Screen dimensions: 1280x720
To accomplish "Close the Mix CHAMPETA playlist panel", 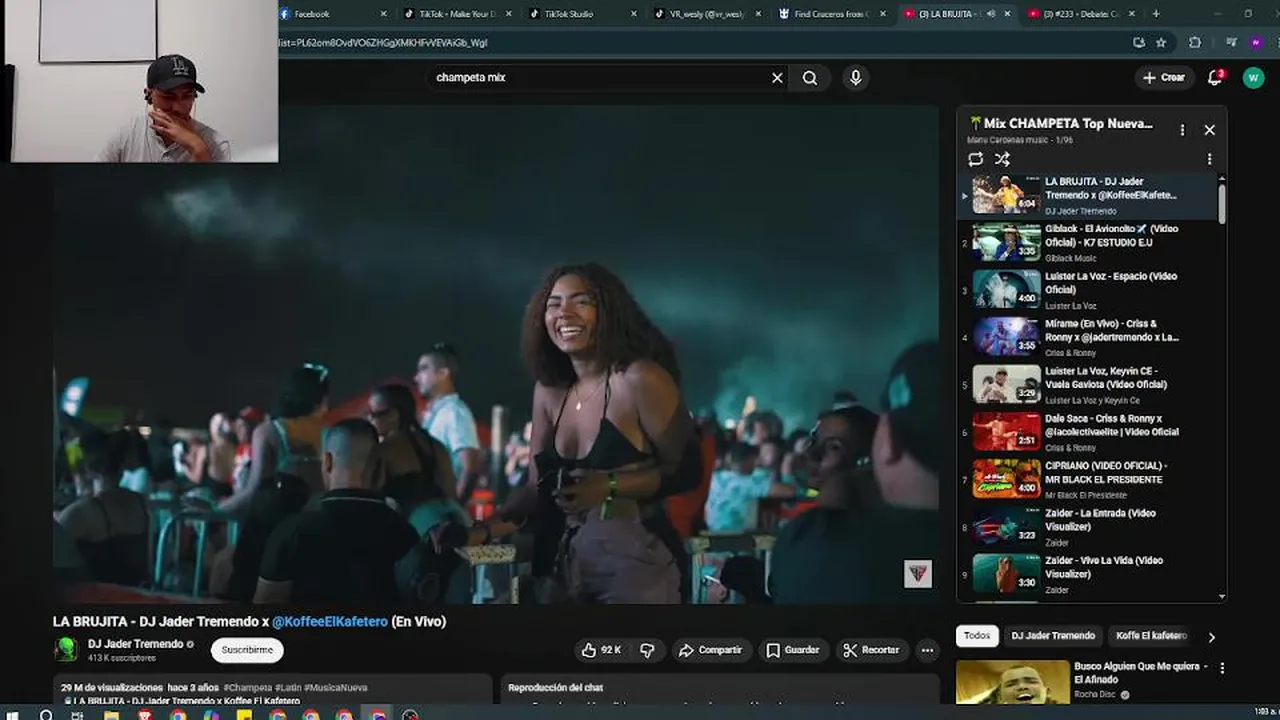I will [x=1209, y=130].
